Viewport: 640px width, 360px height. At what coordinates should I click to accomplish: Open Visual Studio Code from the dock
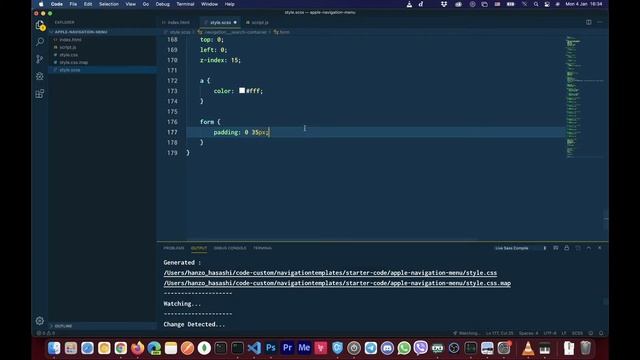pos(254,348)
